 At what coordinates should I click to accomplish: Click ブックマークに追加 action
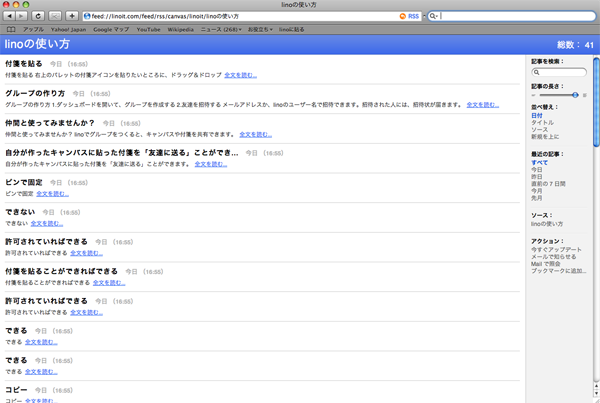558,271
